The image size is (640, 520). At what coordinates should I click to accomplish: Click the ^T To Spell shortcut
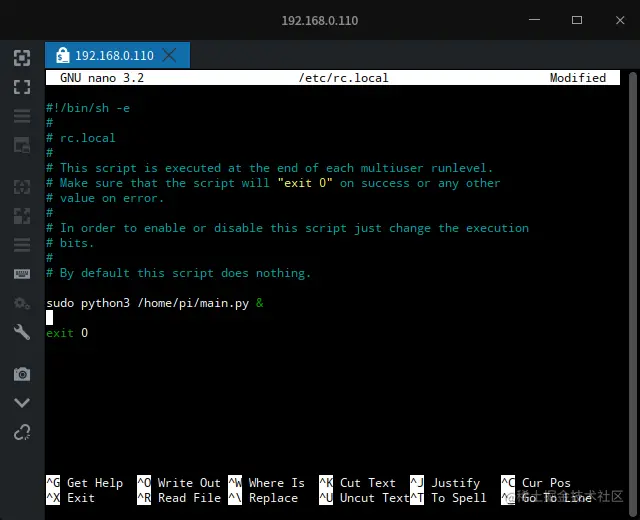[448, 498]
